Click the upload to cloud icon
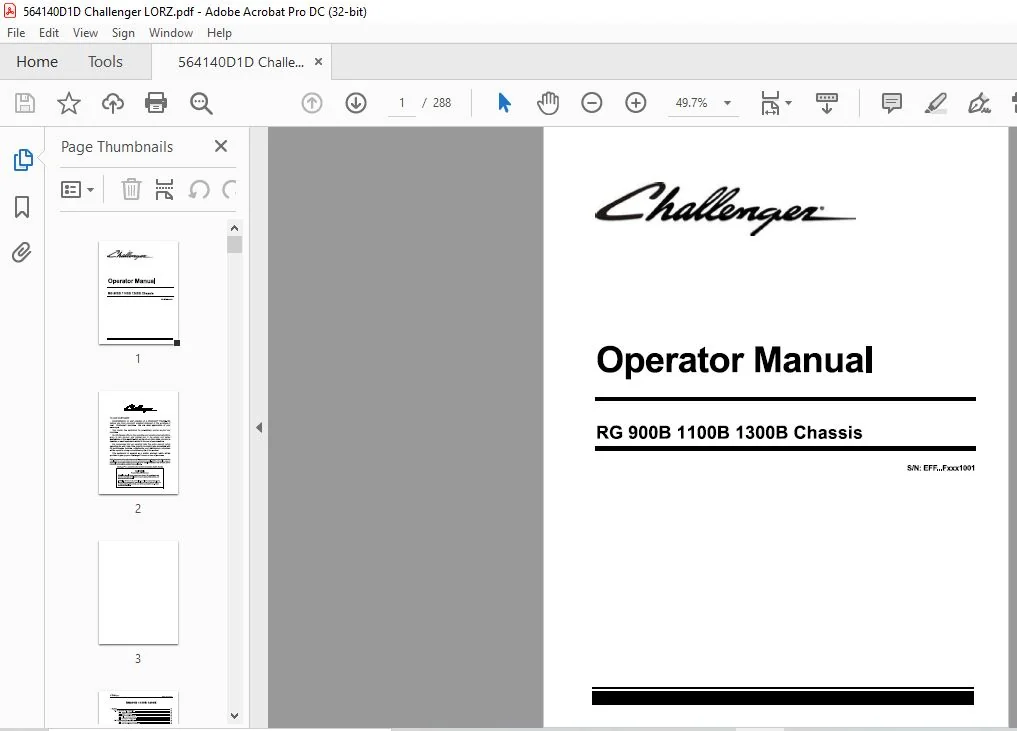This screenshot has height=731, width=1017. [113, 103]
